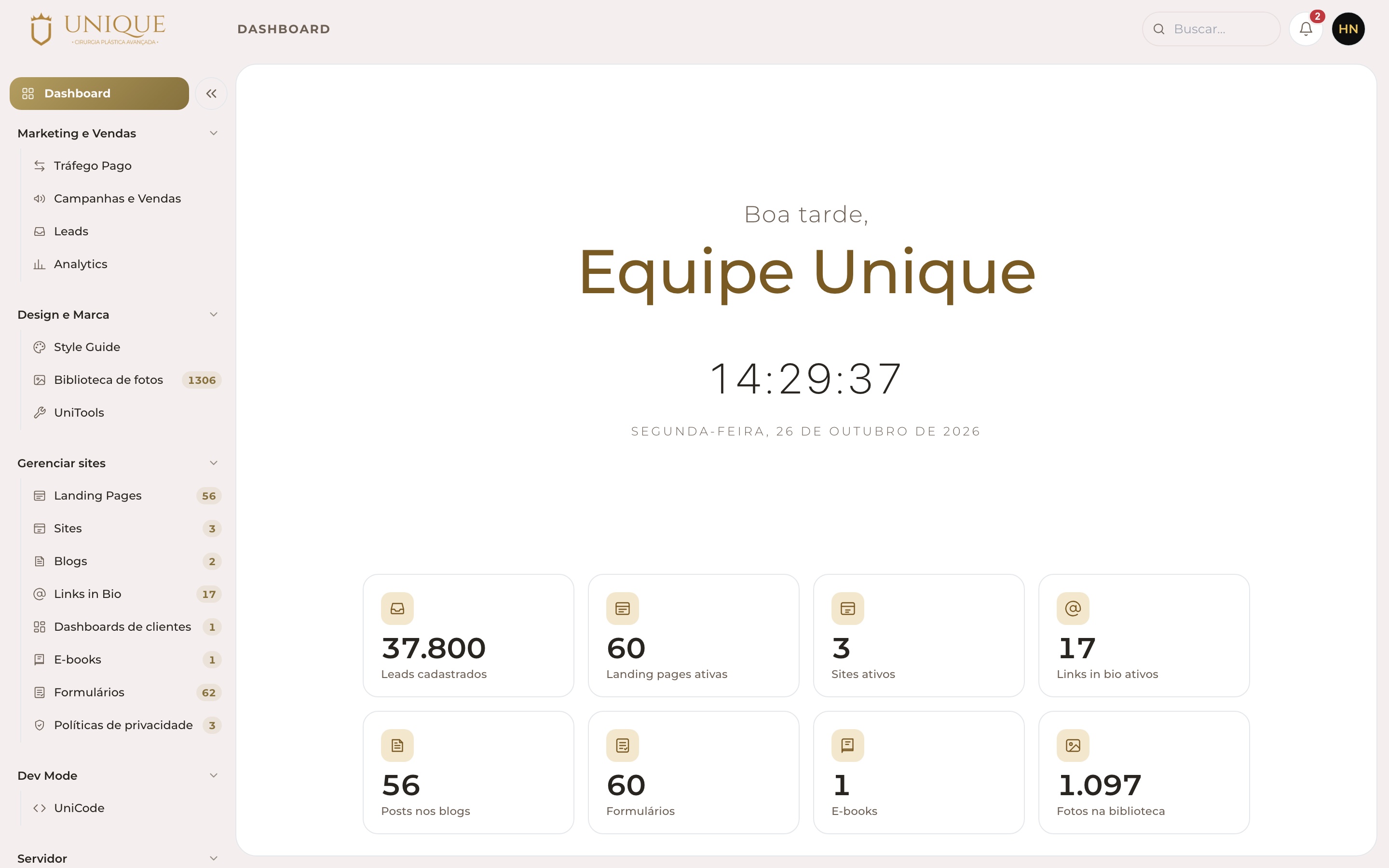This screenshot has width=1389, height=868.
Task: Click the 14:29:37 clock text
Action: [x=806, y=379]
